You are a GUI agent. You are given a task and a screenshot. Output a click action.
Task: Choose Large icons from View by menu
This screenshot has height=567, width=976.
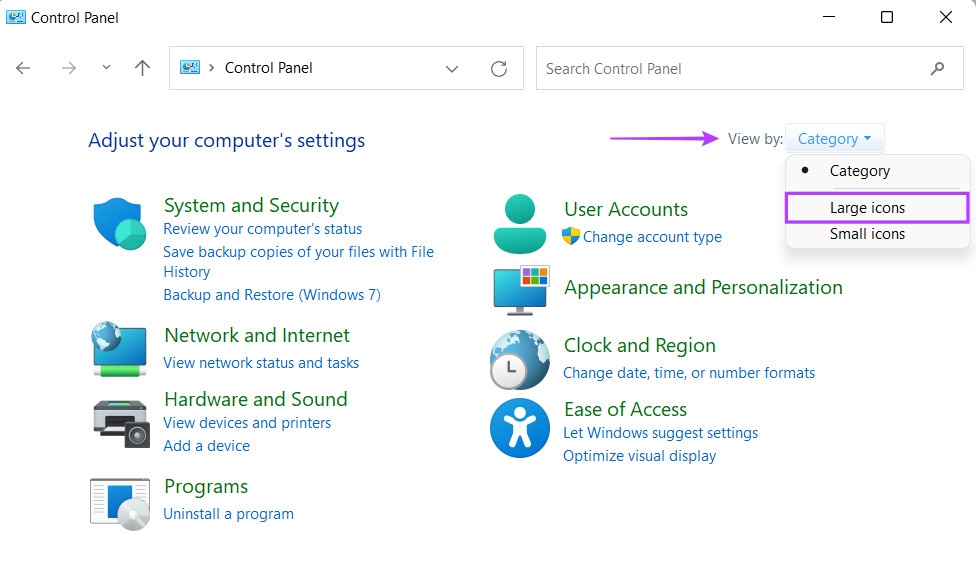(x=877, y=208)
